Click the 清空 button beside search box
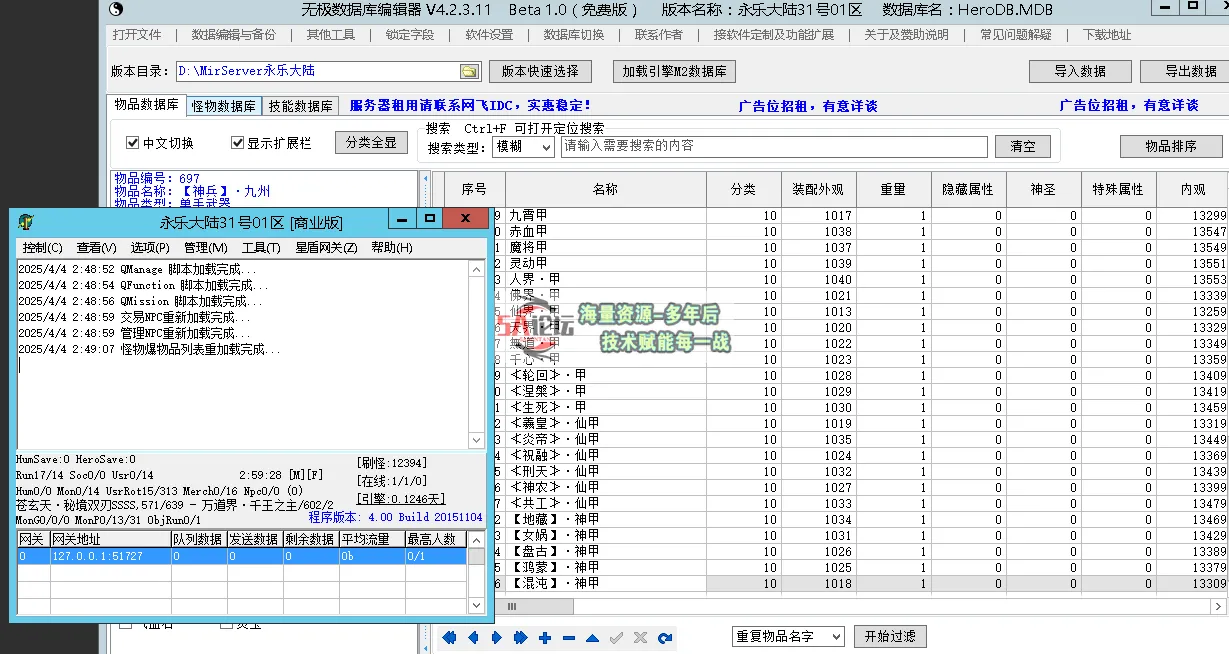 pos(1023,146)
